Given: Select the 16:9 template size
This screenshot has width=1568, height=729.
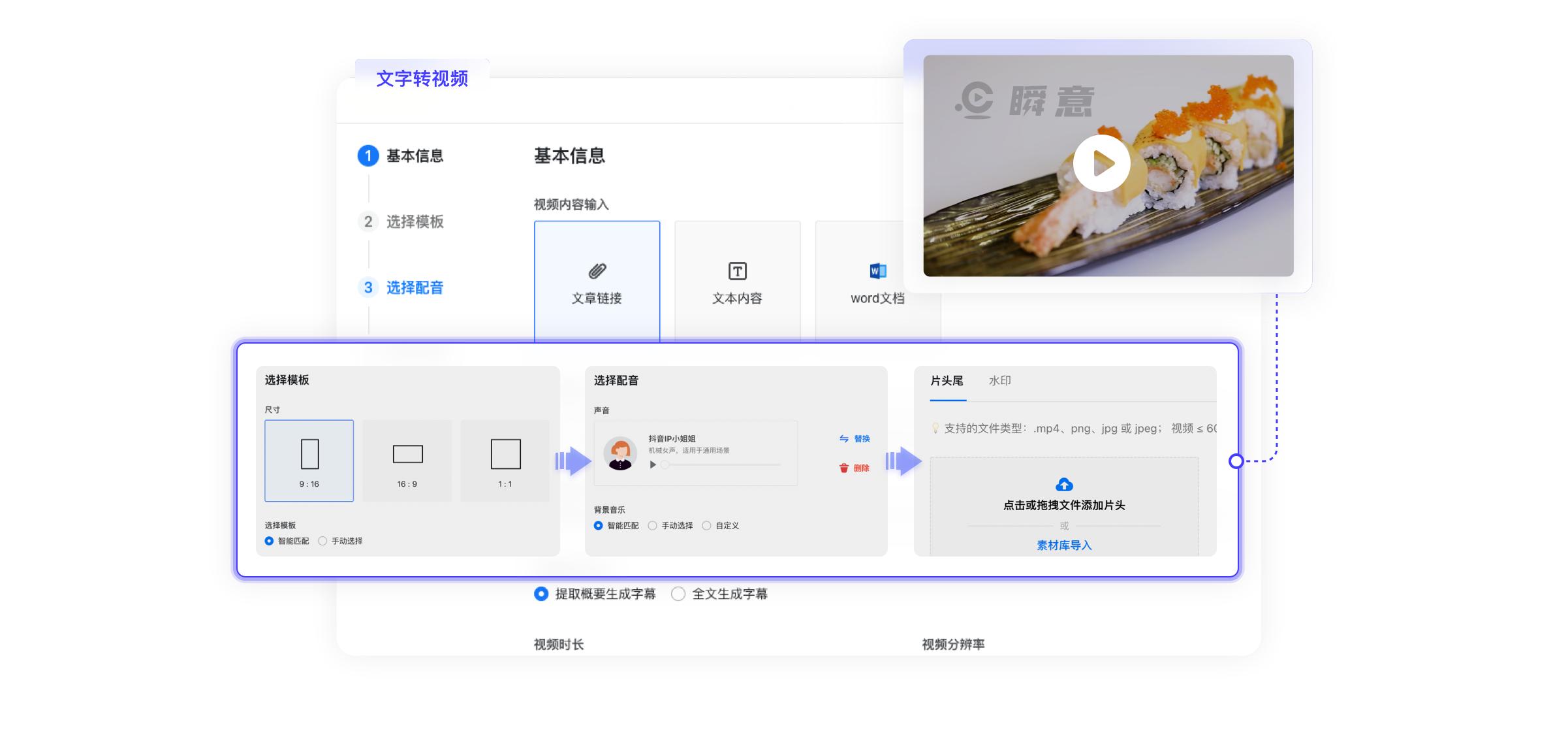Looking at the screenshot, I should point(407,460).
